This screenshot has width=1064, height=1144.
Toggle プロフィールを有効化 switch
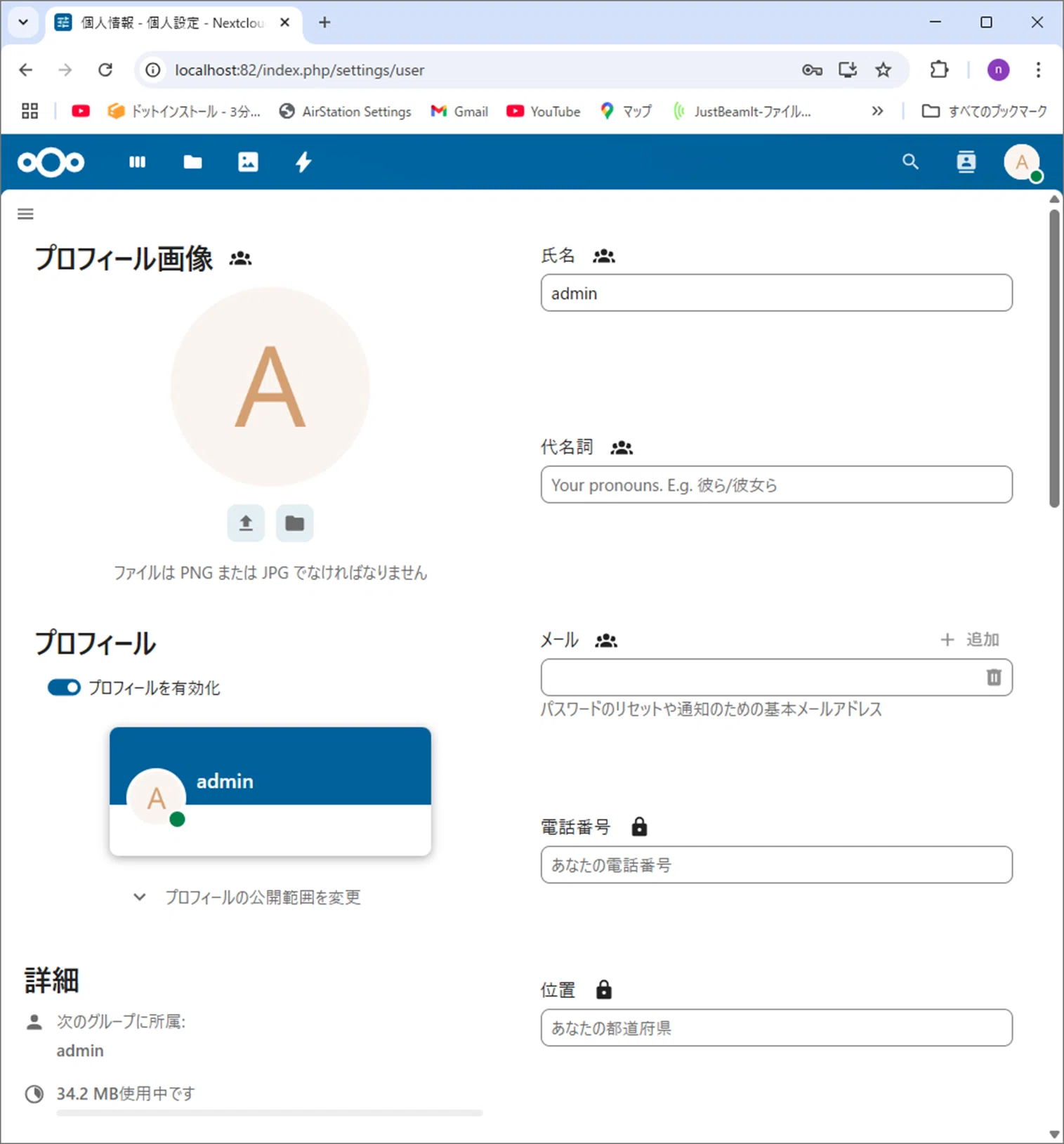[64, 688]
